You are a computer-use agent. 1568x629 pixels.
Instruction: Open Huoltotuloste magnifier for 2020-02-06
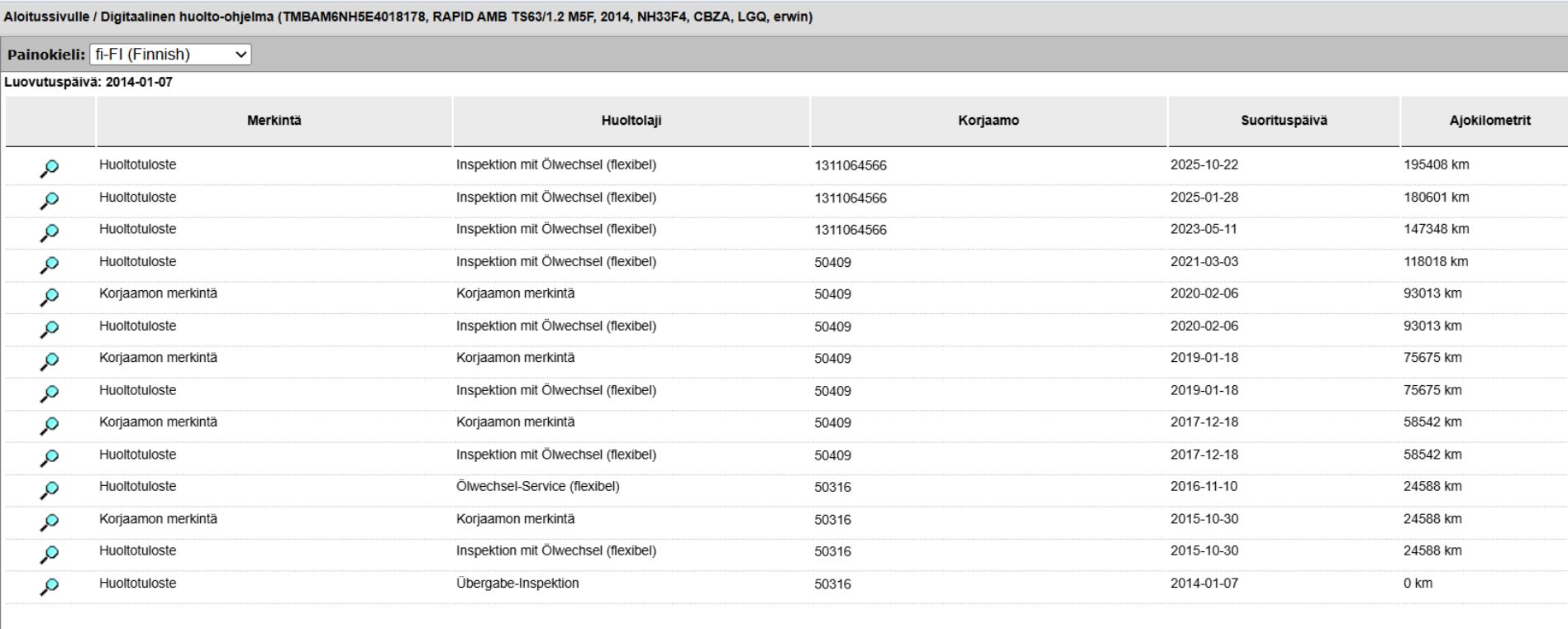pos(50,330)
